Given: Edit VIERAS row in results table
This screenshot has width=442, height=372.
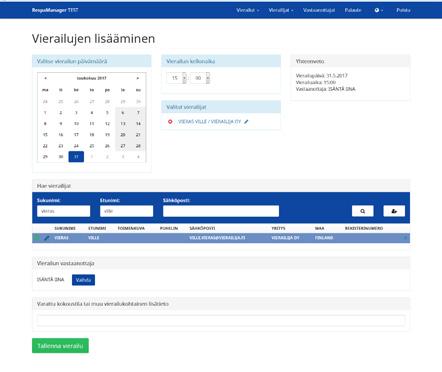Looking at the screenshot, I should point(47,238).
